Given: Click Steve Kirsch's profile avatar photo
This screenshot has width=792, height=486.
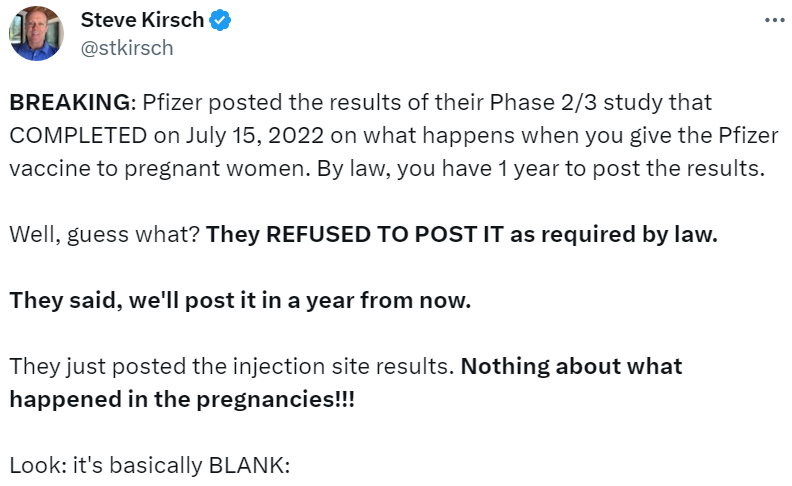Looking at the screenshot, I should [x=36, y=33].
